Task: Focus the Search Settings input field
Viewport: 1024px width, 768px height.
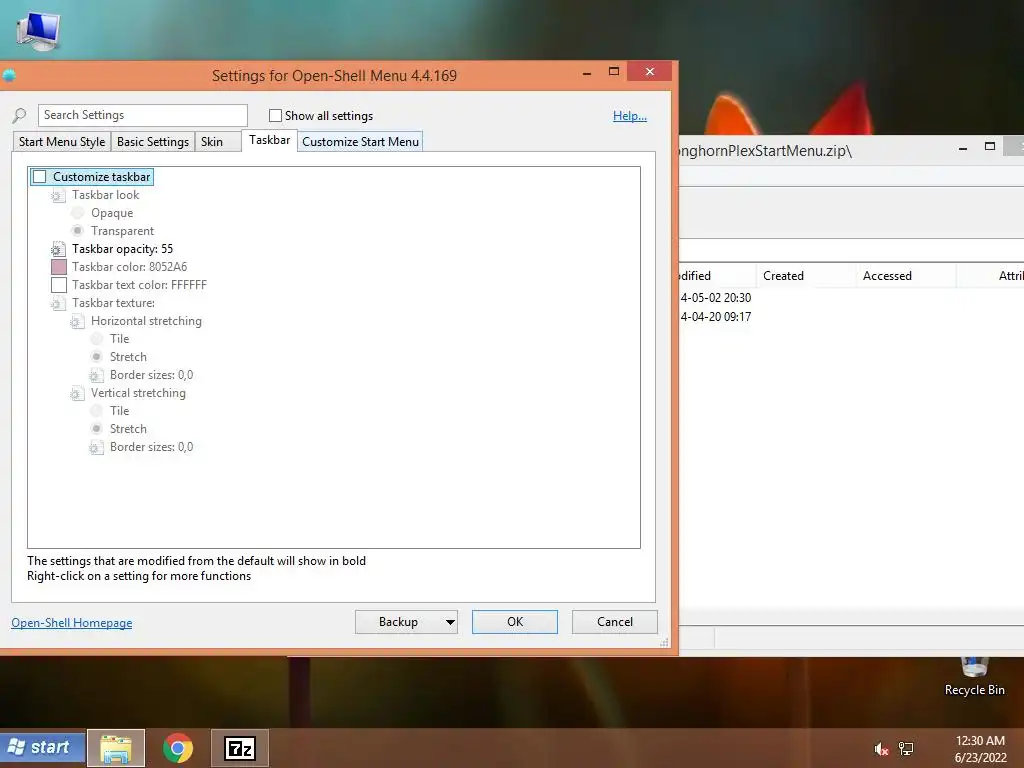Action: [x=143, y=116]
